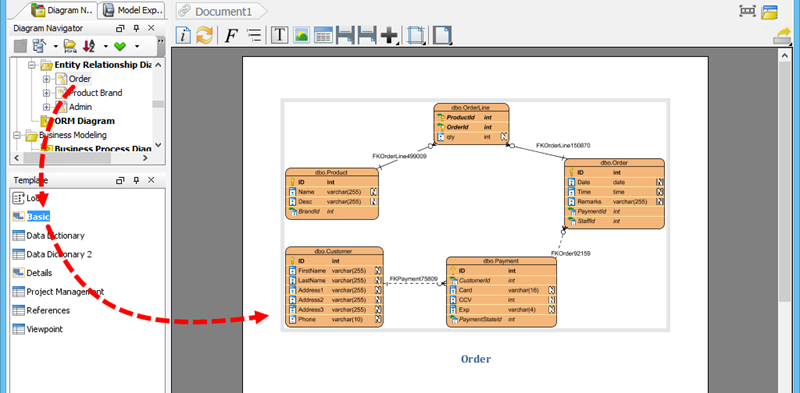The width and height of the screenshot is (800, 393).
Task: Float the Diagram Navigator panel via restore icon
Action: 120,28
